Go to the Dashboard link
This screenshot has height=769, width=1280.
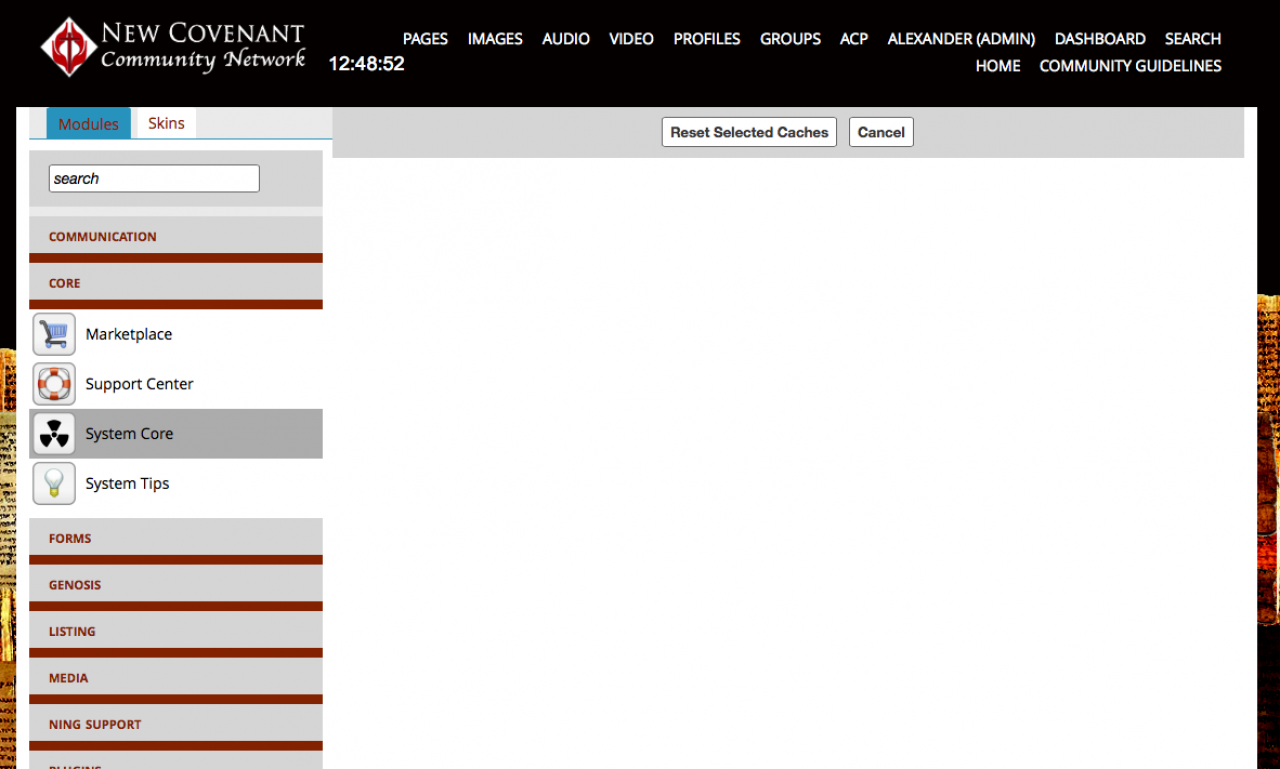coord(1100,38)
